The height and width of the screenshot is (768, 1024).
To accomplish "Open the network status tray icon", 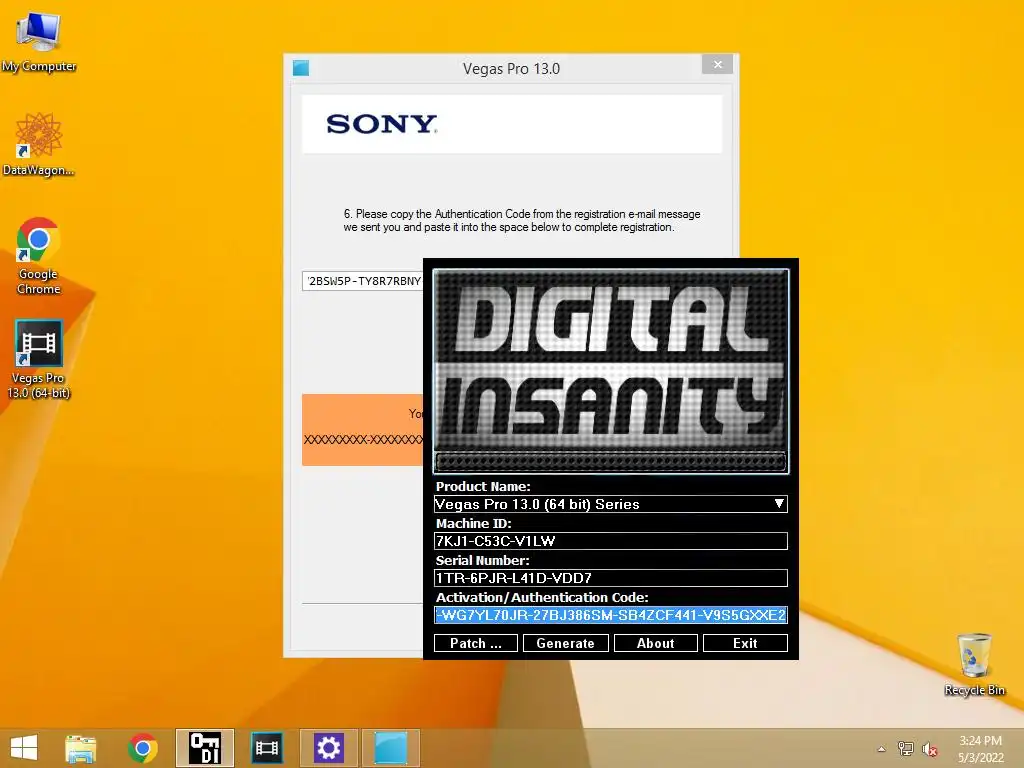I will (905, 749).
